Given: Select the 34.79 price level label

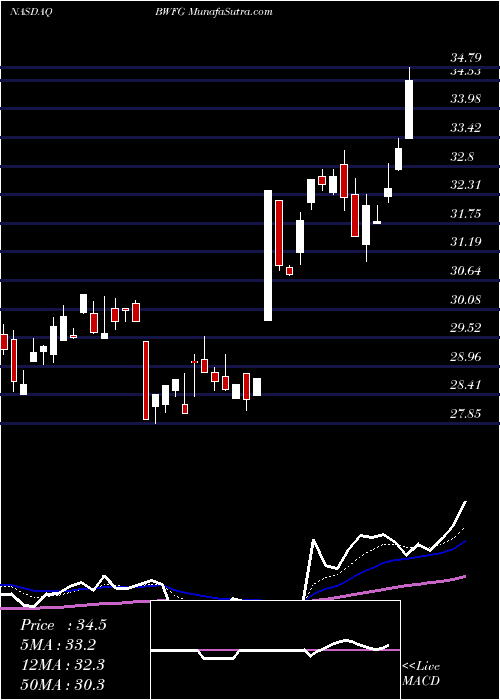Looking at the screenshot, I should coord(466,58).
